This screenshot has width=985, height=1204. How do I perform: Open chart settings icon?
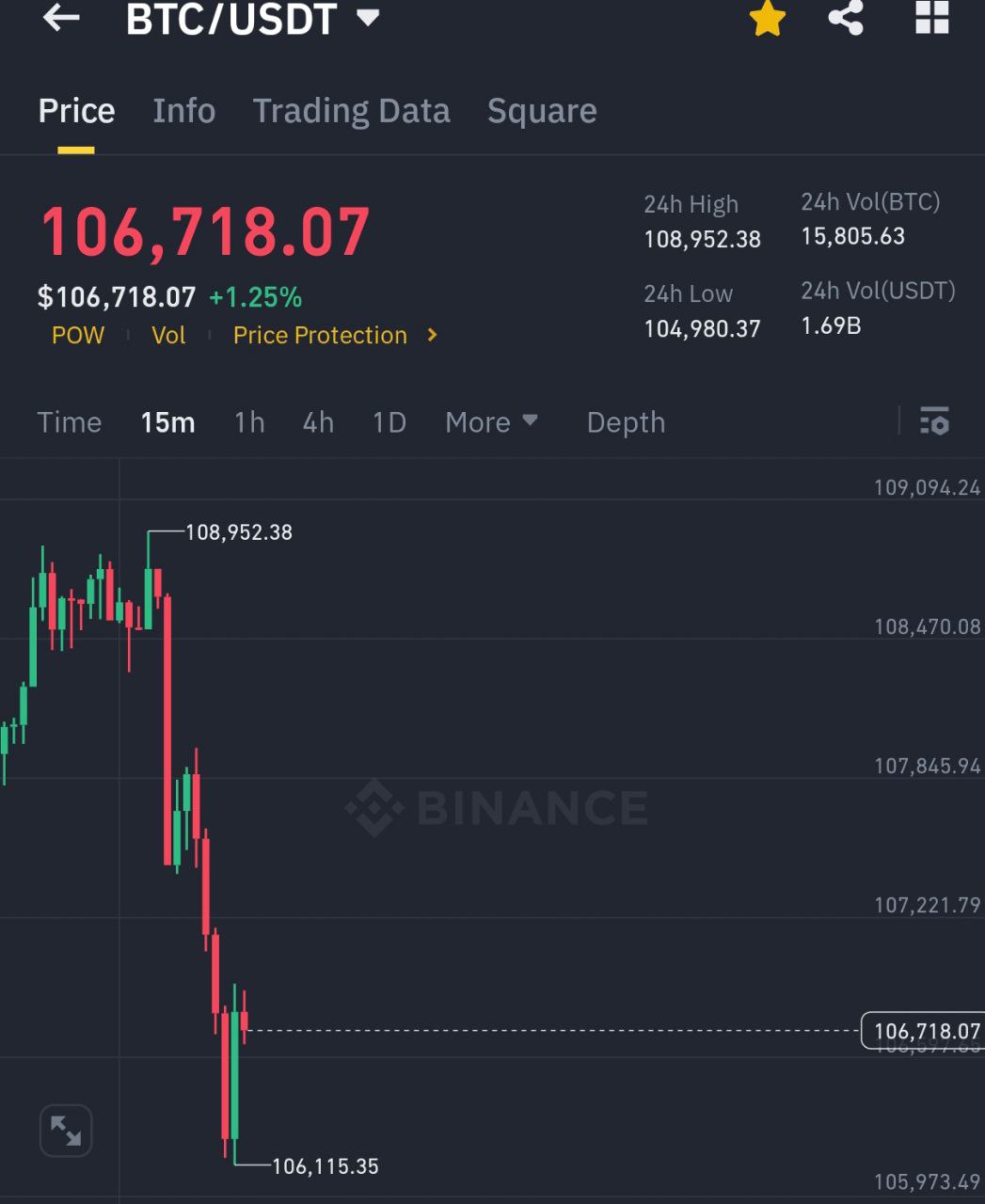click(x=934, y=421)
